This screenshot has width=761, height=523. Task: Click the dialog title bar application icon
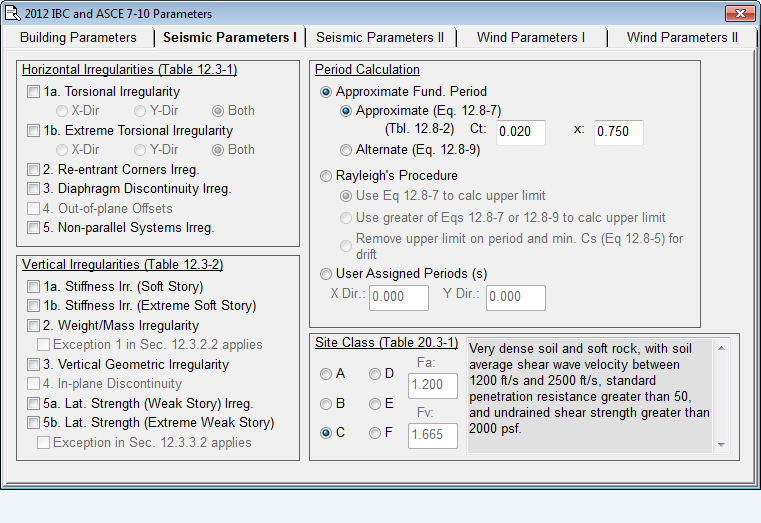[13, 13]
